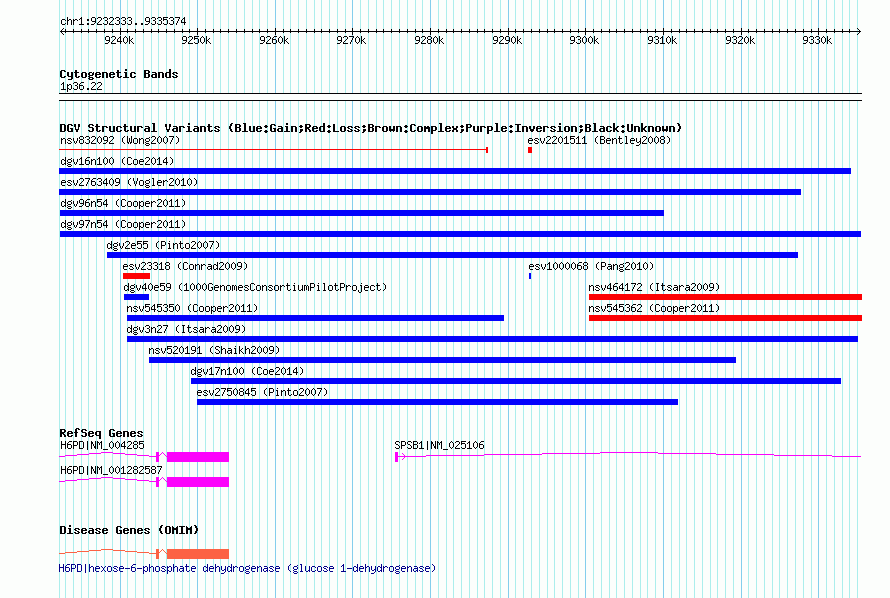Click the H6PD NM_004285 magenta exon block

pos(198,457)
